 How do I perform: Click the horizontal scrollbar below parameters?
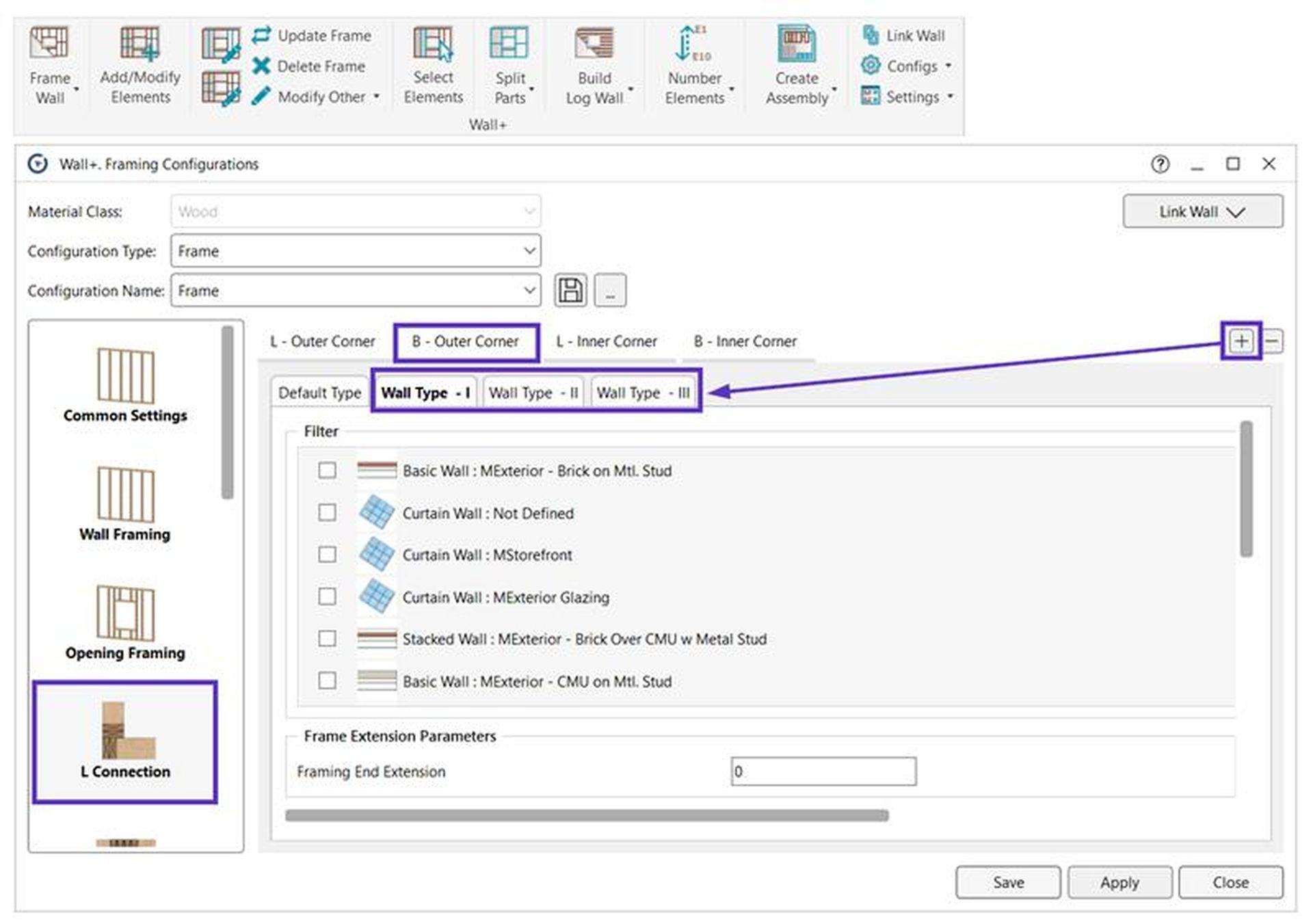point(587,815)
